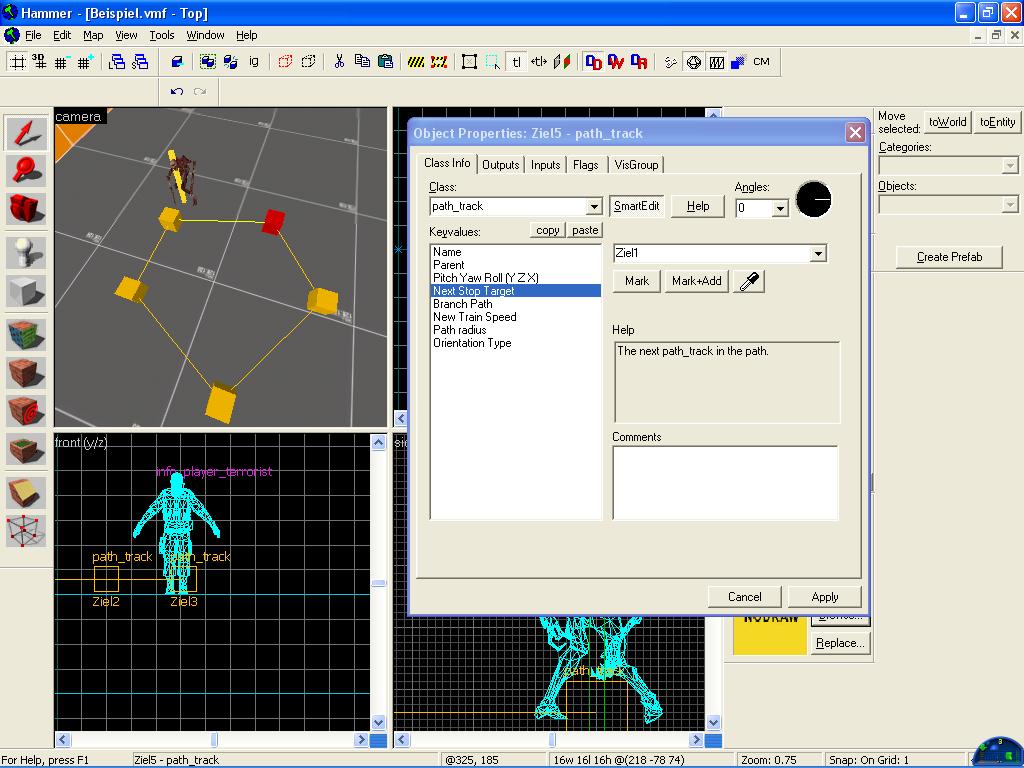The height and width of the screenshot is (768, 1024).
Task: Click the keyvalues copy button
Action: (x=547, y=231)
